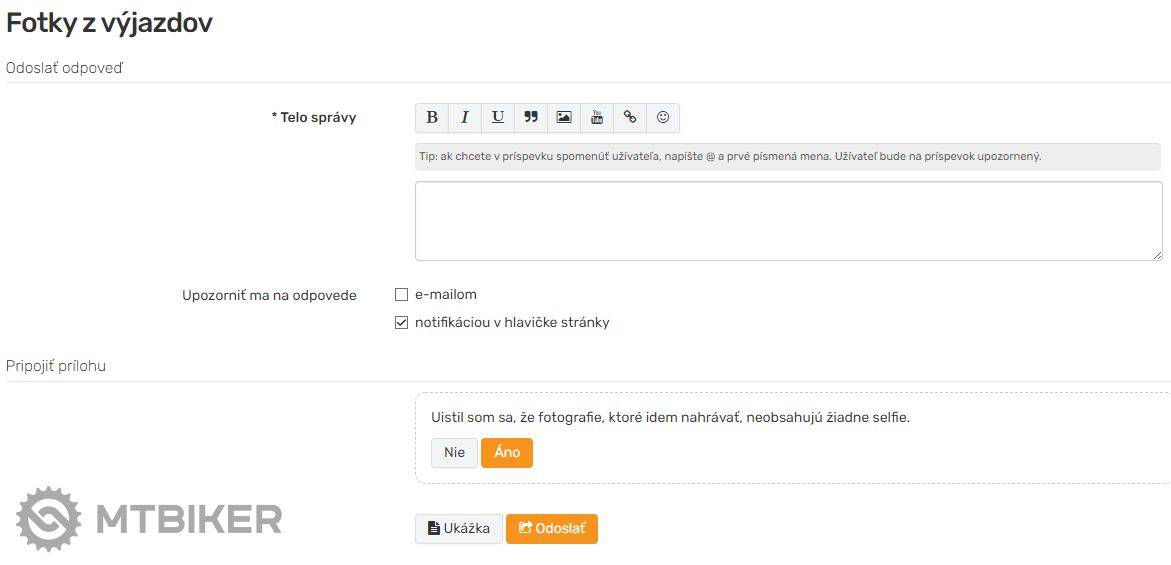Image resolution: width=1171 pixels, height=565 pixels.
Task: Click the message box resize handle
Action: pos(1157,255)
